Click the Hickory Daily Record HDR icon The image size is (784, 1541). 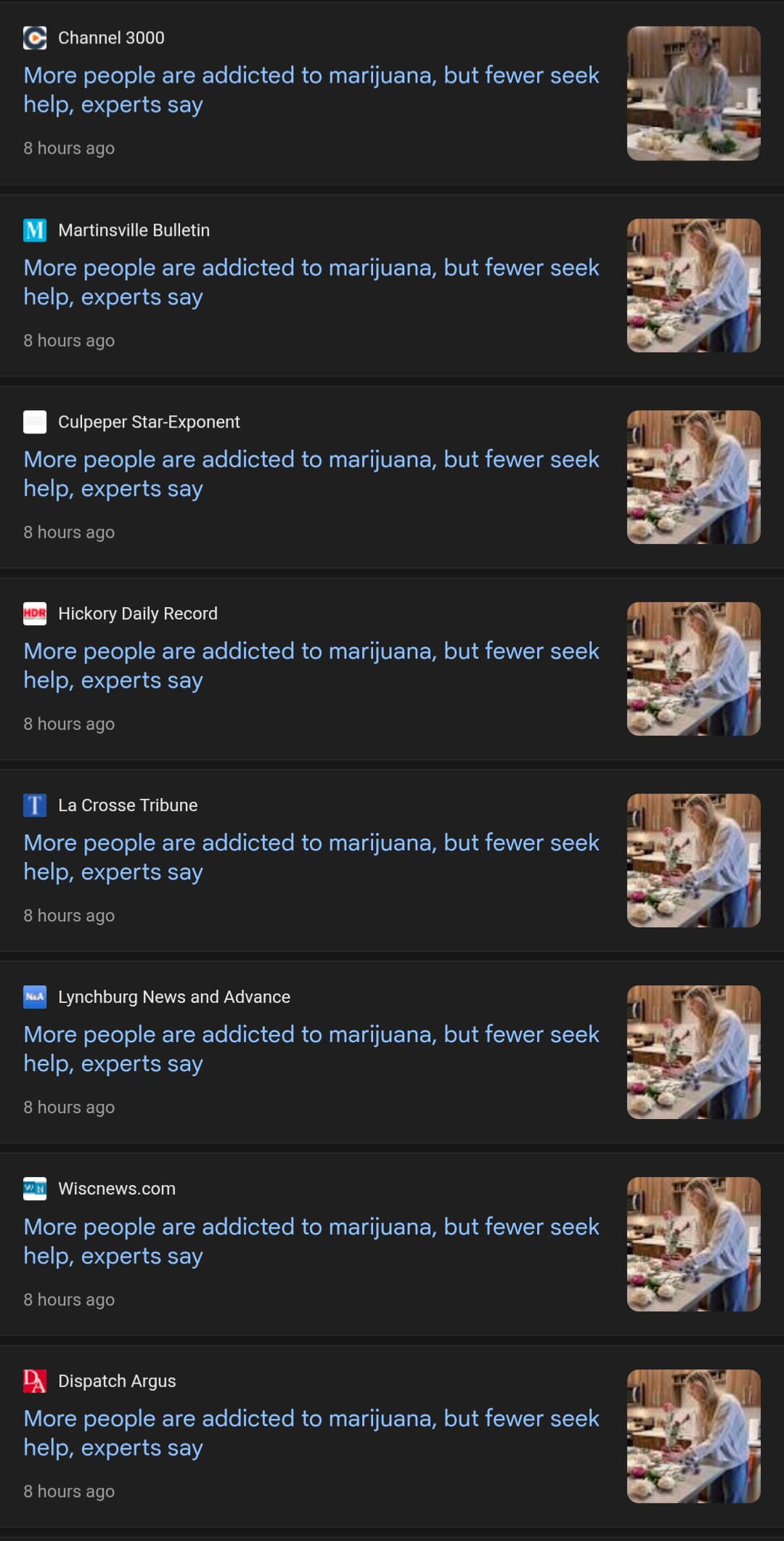point(35,614)
